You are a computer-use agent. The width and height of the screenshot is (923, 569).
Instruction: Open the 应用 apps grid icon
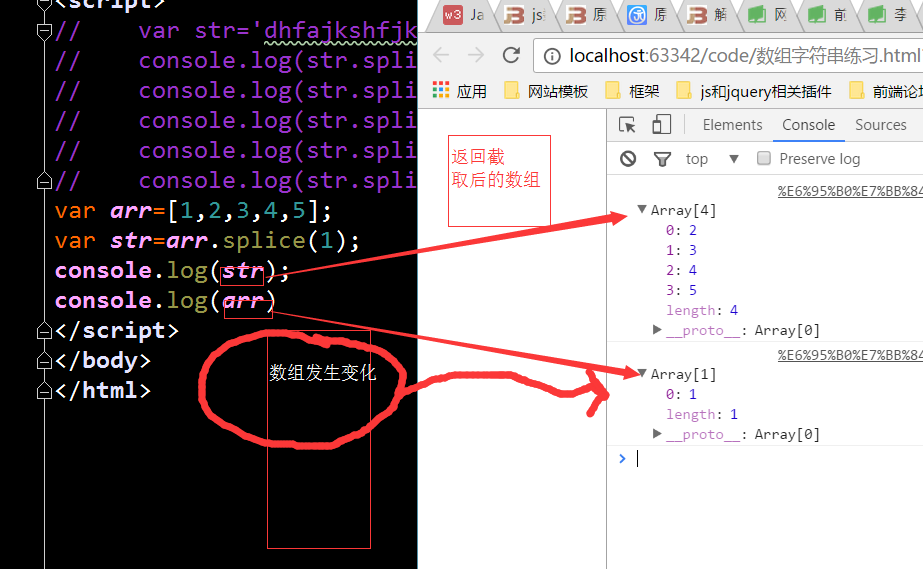440,90
